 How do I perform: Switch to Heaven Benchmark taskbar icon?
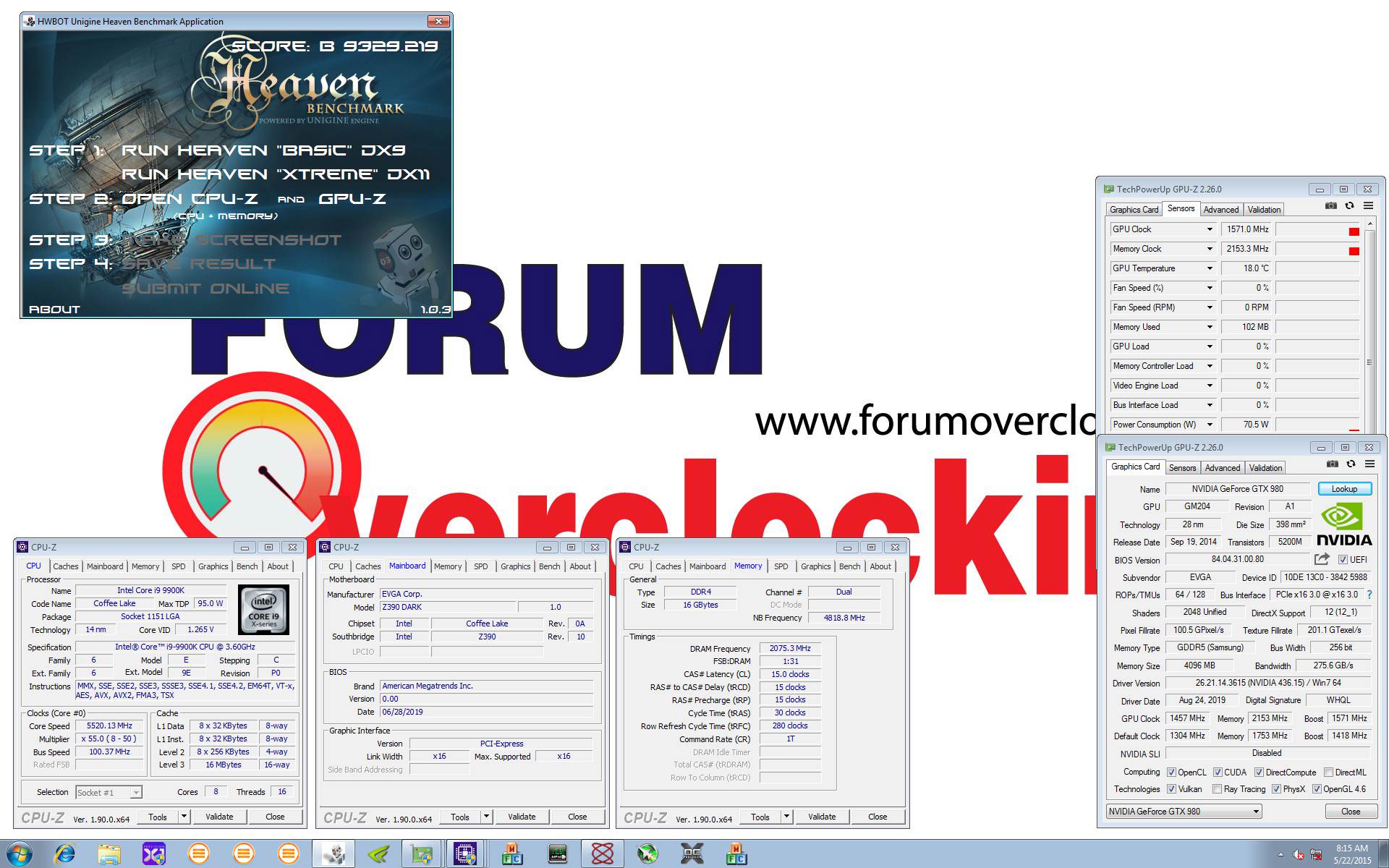[334, 854]
